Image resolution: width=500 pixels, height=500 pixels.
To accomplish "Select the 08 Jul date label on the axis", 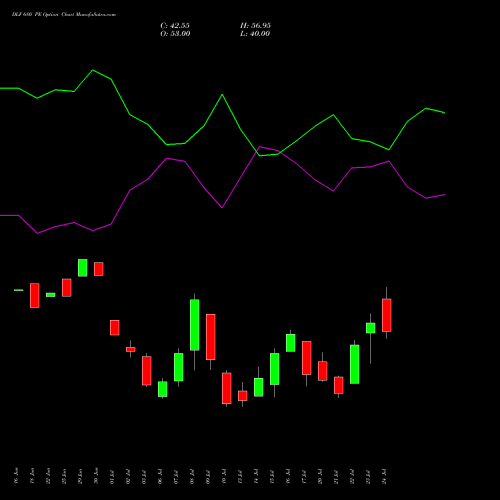I will point(192,477).
